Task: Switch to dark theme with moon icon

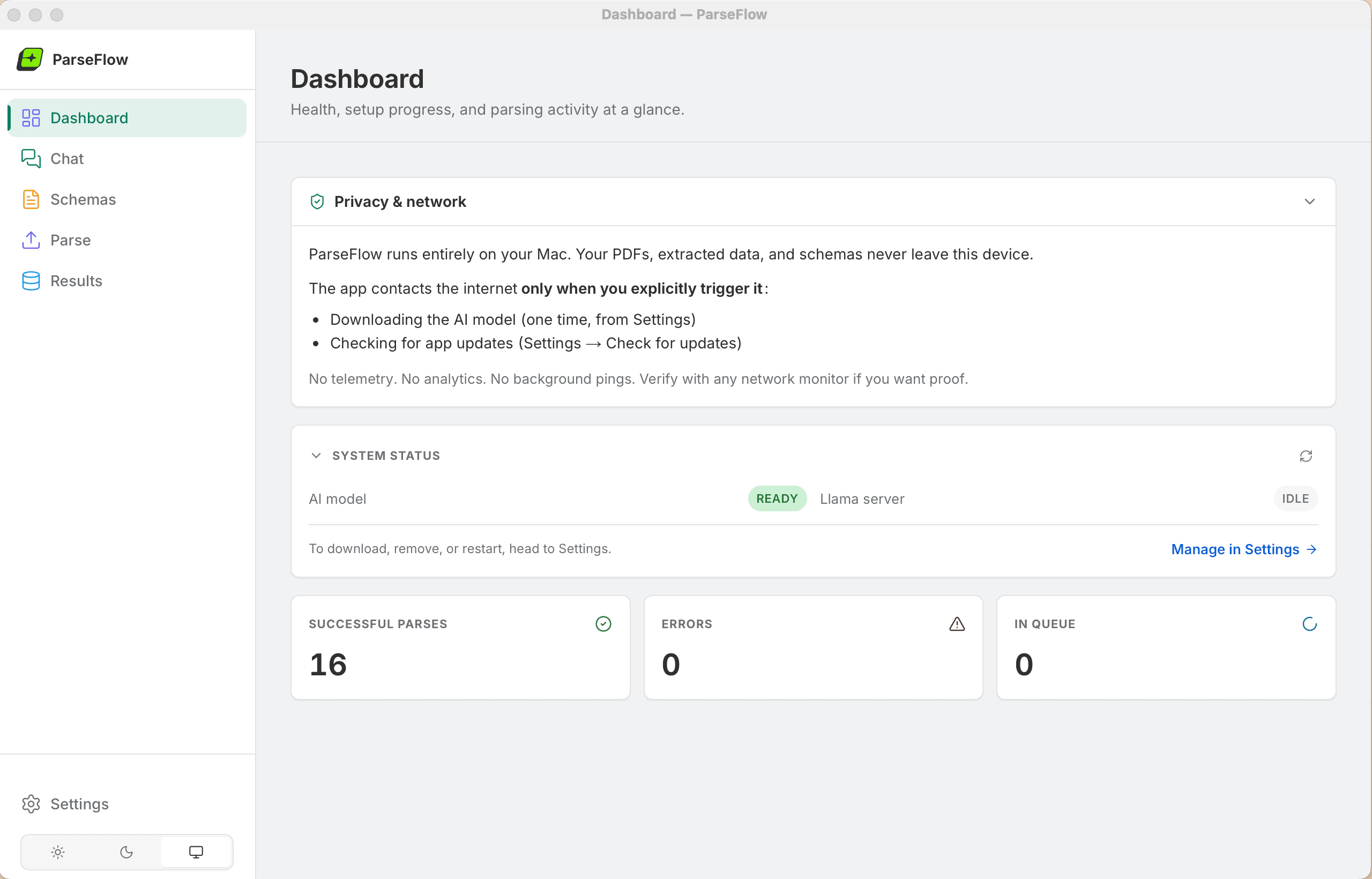Action: [x=126, y=852]
